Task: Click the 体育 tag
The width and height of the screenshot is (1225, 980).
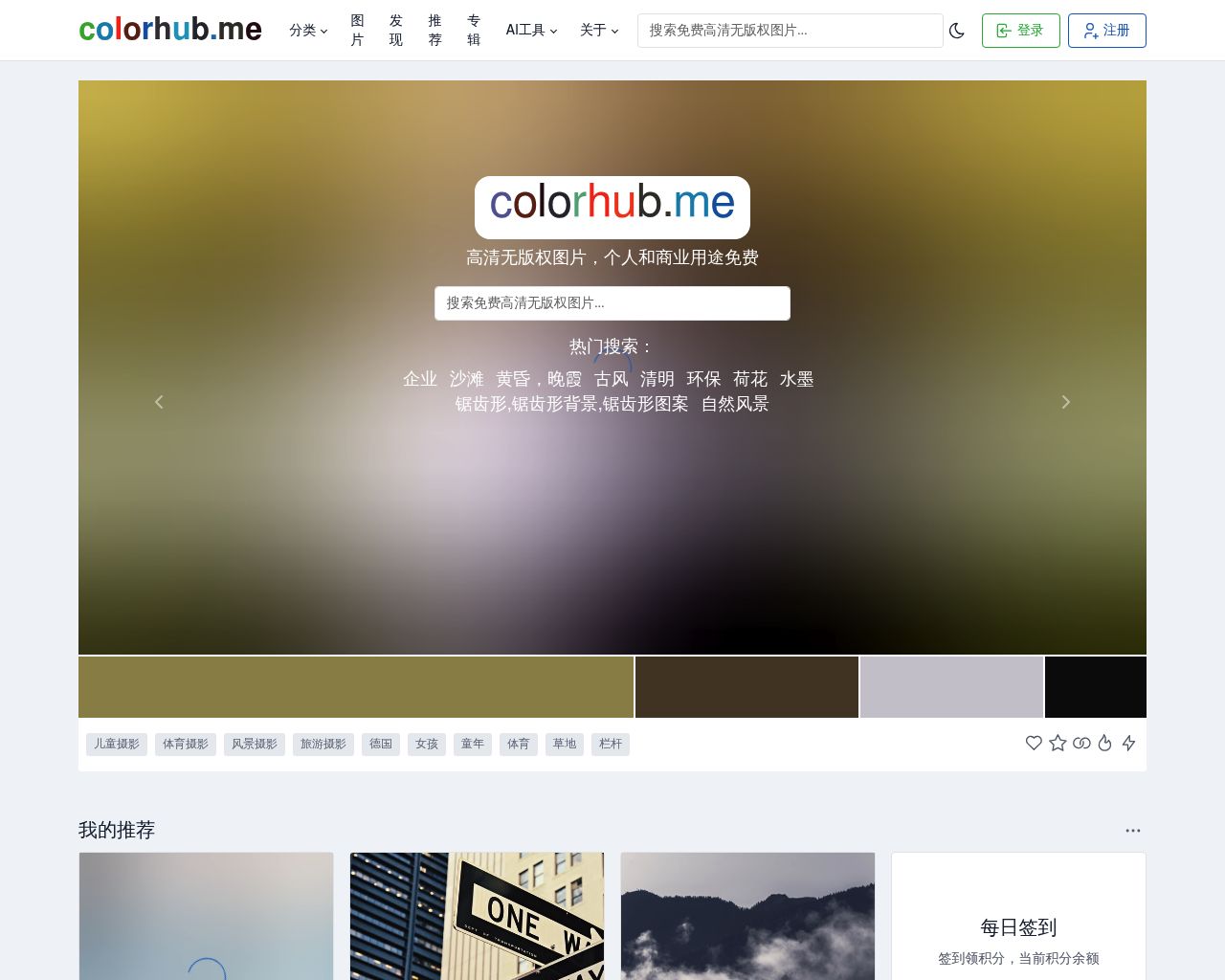Action: 519,745
